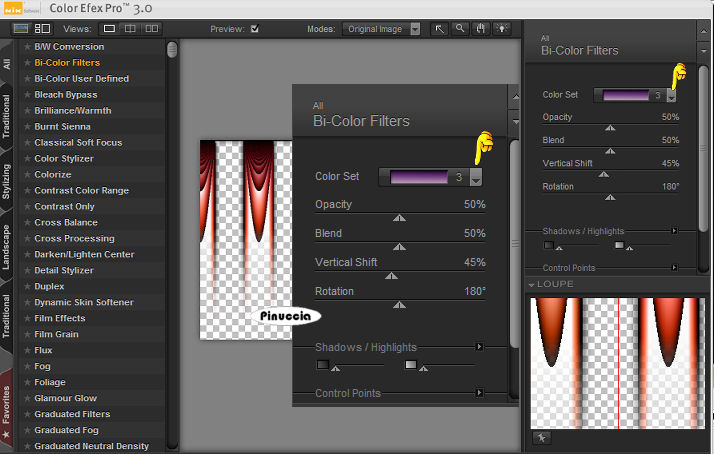Toggle favorite star for Burnt Sienna
714x454 pixels.
[x=27, y=127]
